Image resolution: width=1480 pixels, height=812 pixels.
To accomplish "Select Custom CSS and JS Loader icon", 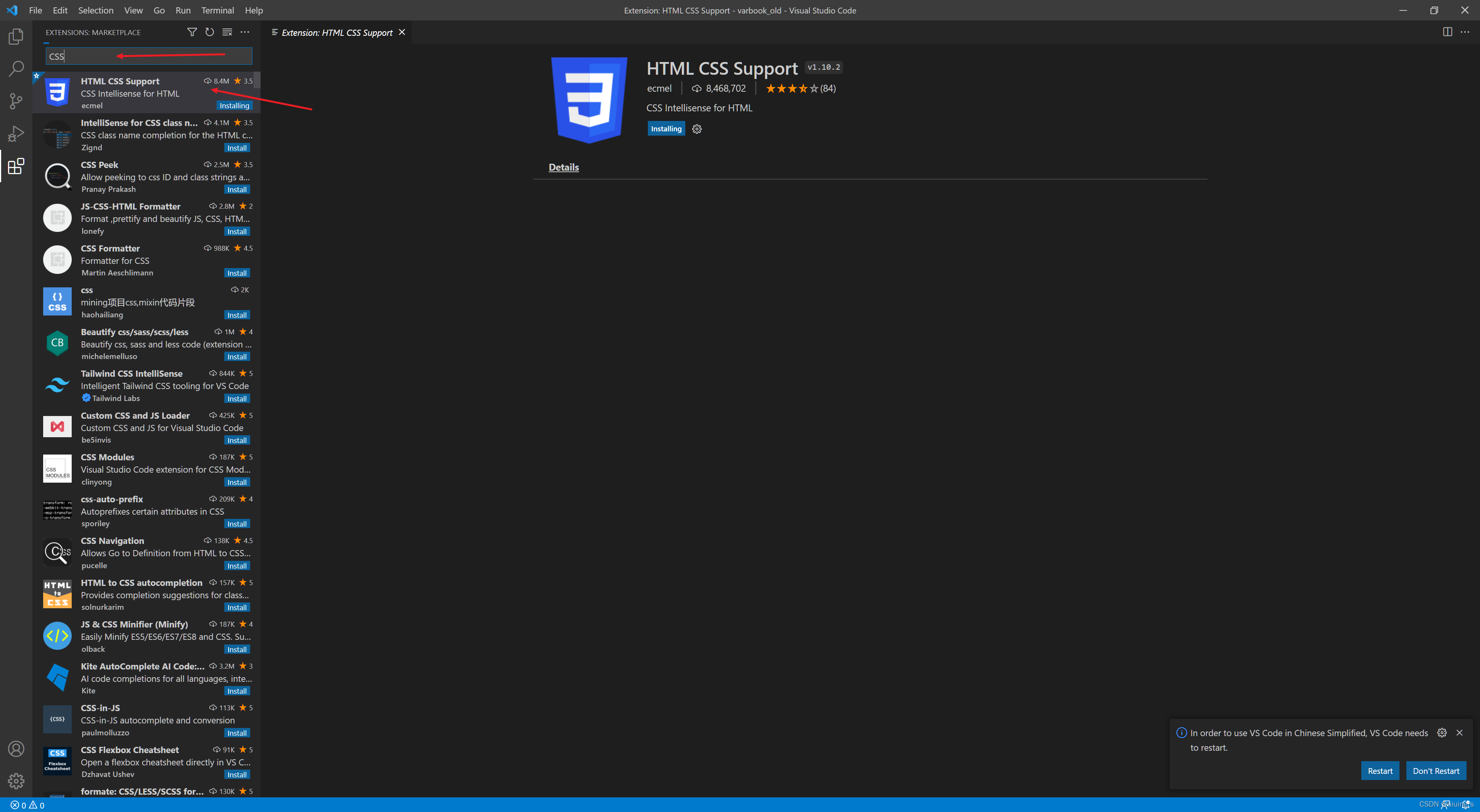I will pos(57,427).
